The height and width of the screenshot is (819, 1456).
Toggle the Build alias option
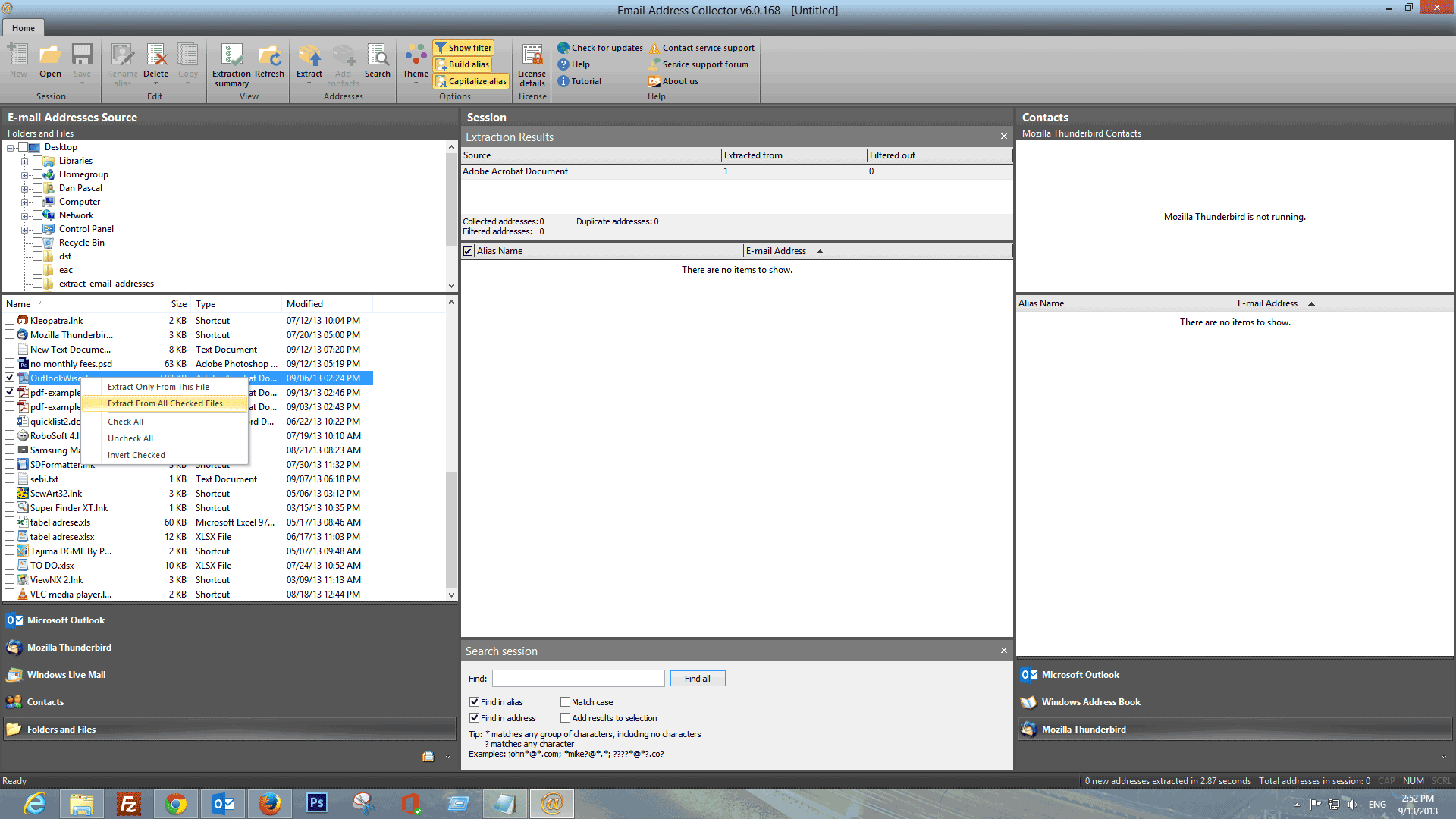tap(462, 64)
